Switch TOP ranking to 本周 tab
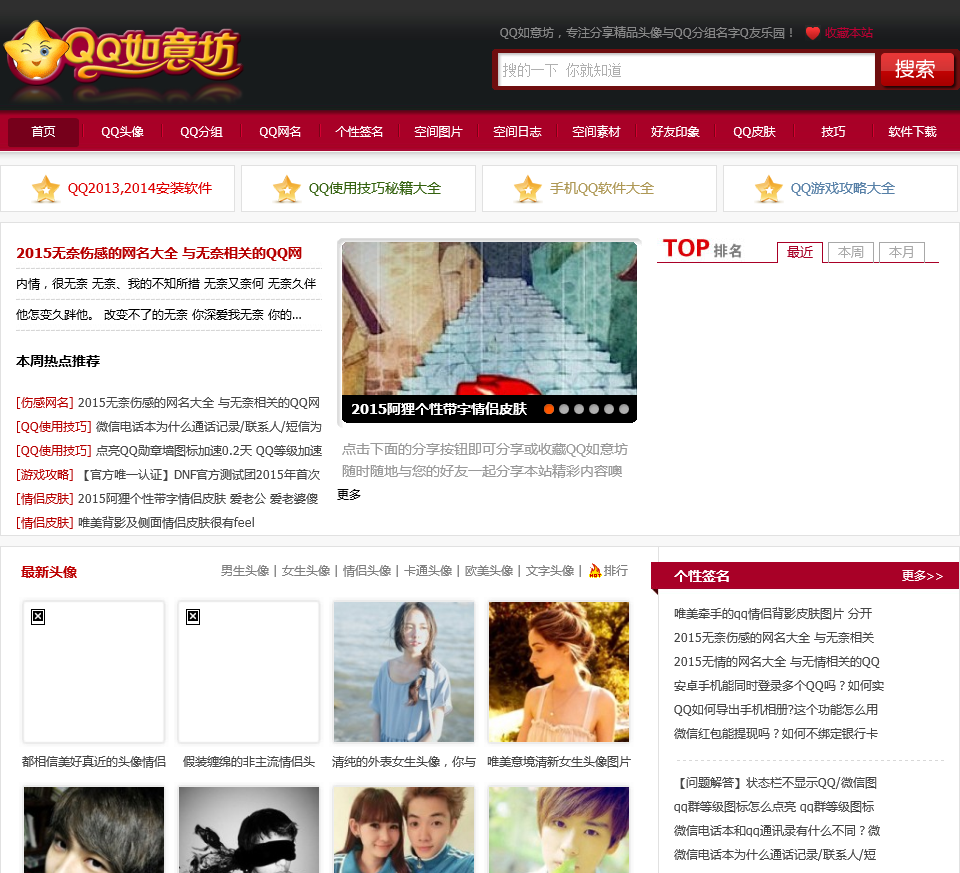 pos(851,252)
